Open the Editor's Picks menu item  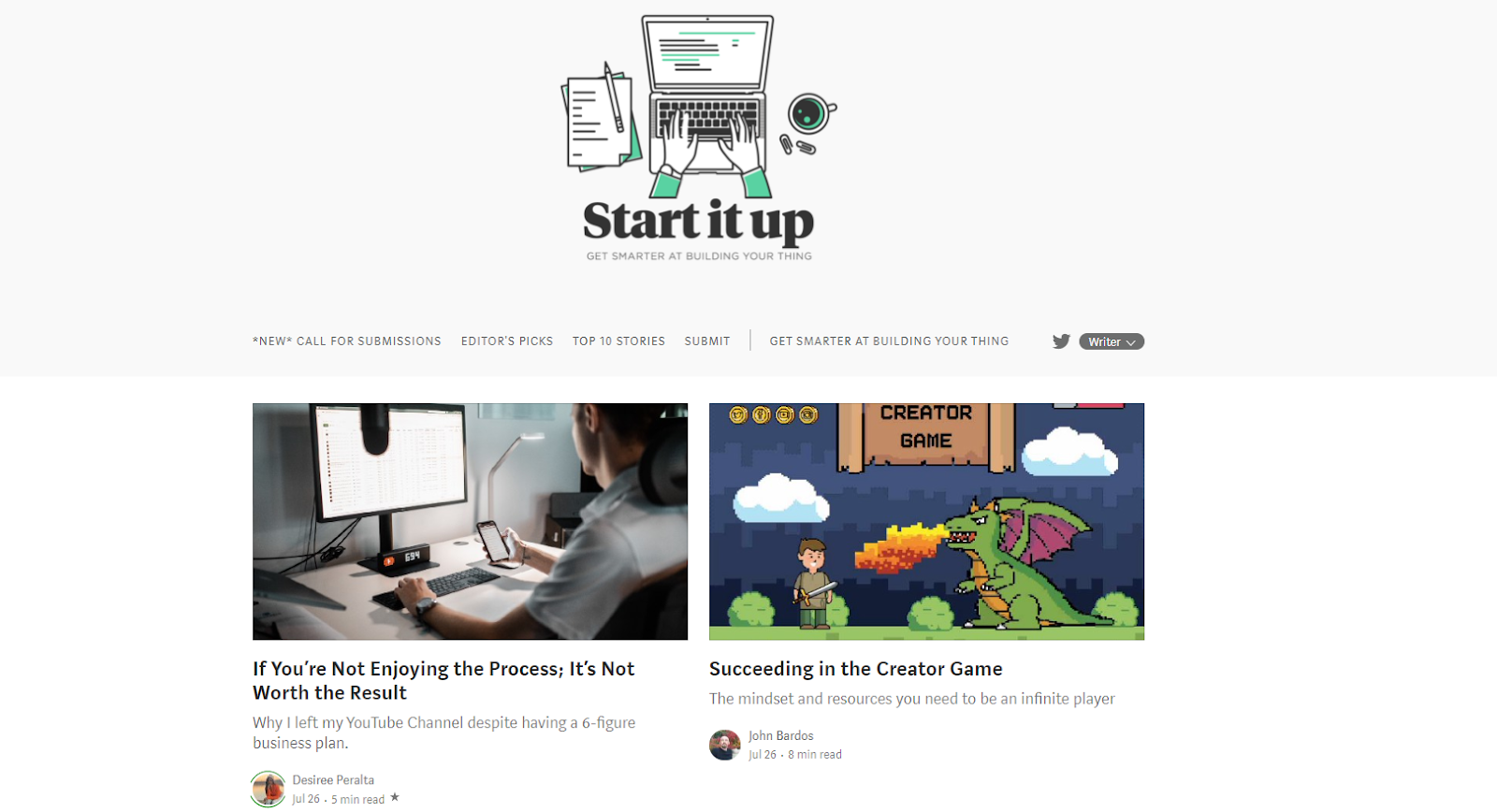[x=507, y=341]
